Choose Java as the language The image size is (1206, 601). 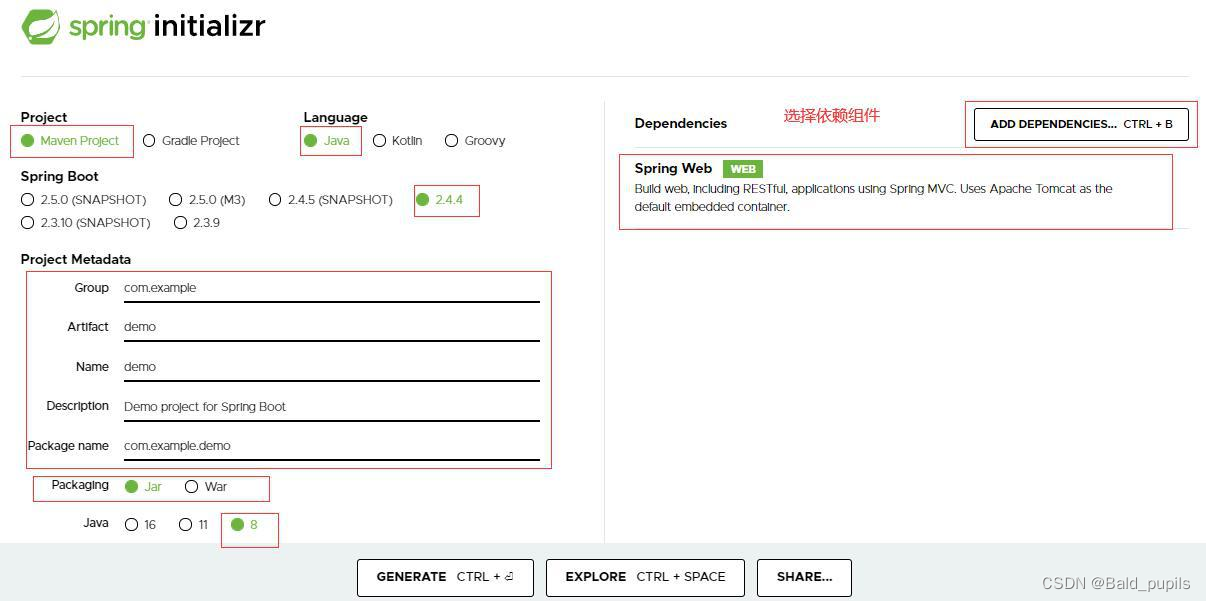pos(327,141)
